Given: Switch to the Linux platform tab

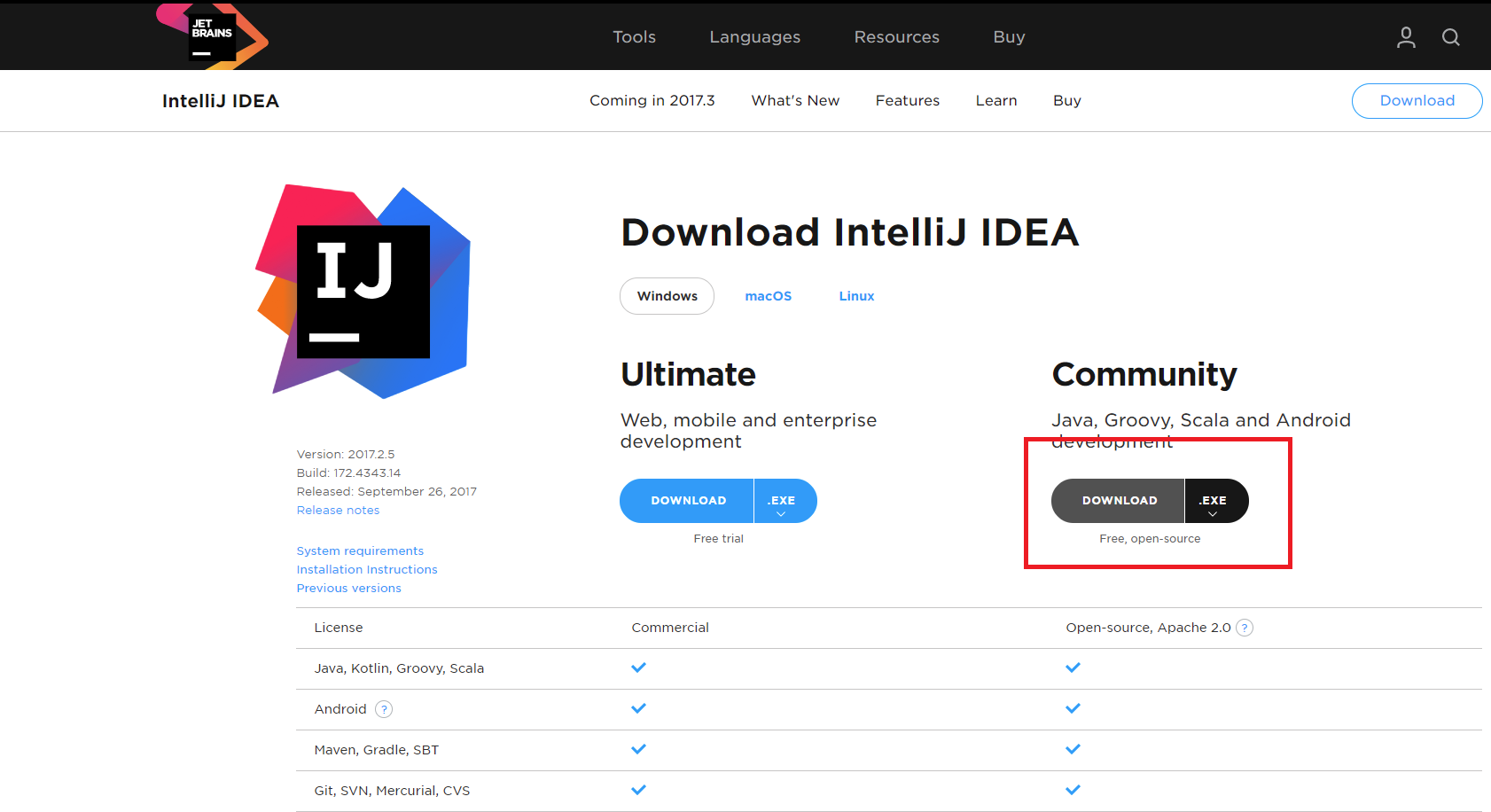Looking at the screenshot, I should 857,296.
